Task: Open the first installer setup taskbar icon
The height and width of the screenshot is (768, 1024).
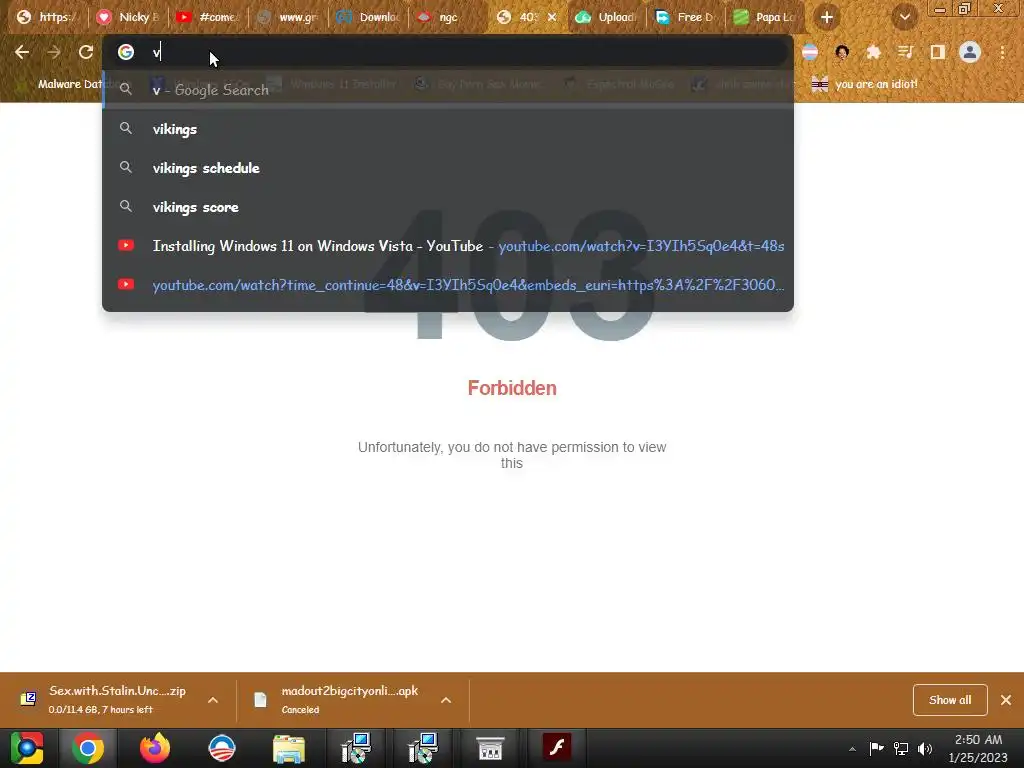Action: pos(356,748)
